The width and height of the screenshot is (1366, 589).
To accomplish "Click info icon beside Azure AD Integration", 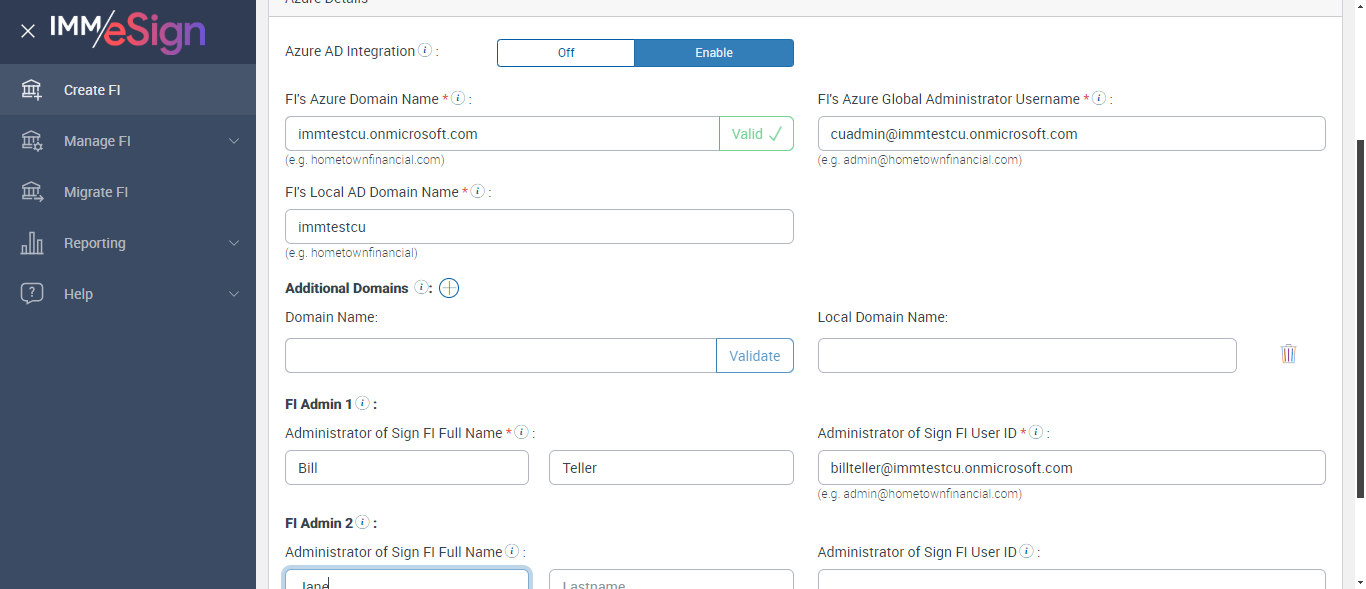I will [x=425, y=50].
